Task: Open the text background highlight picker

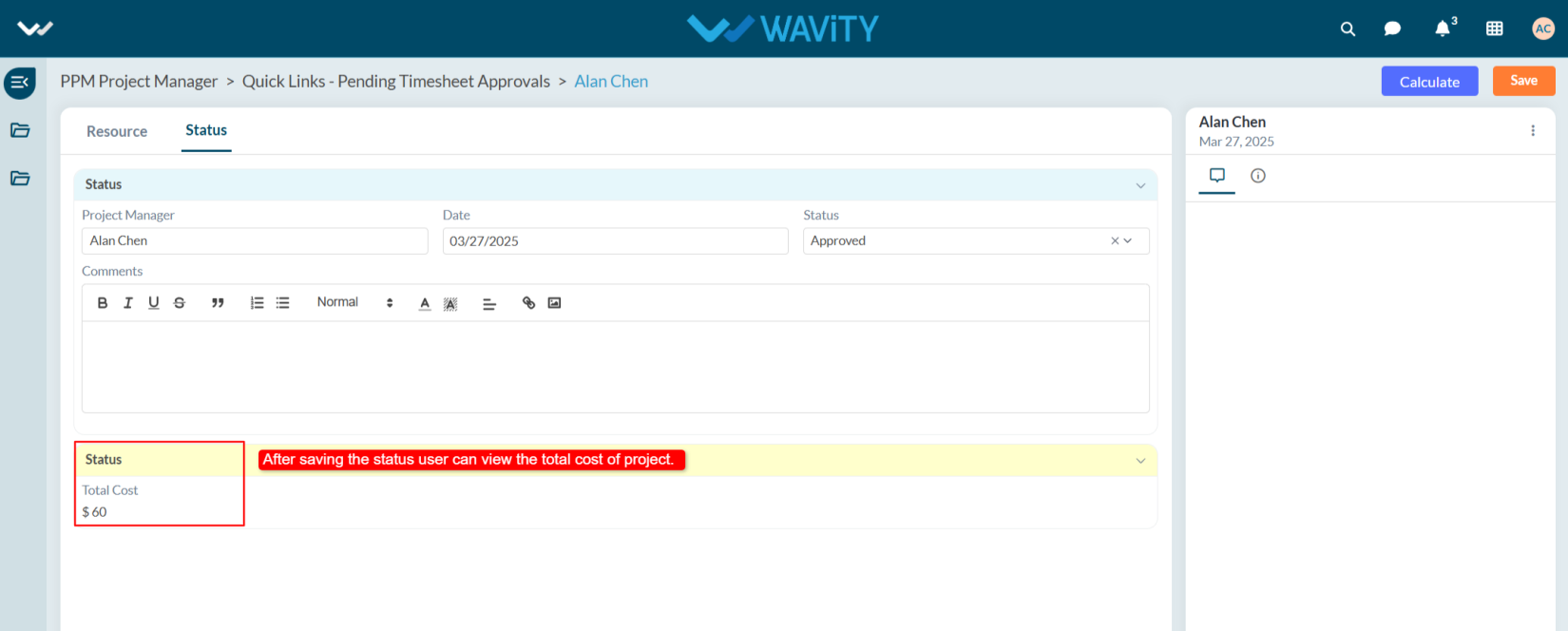Action: click(450, 303)
